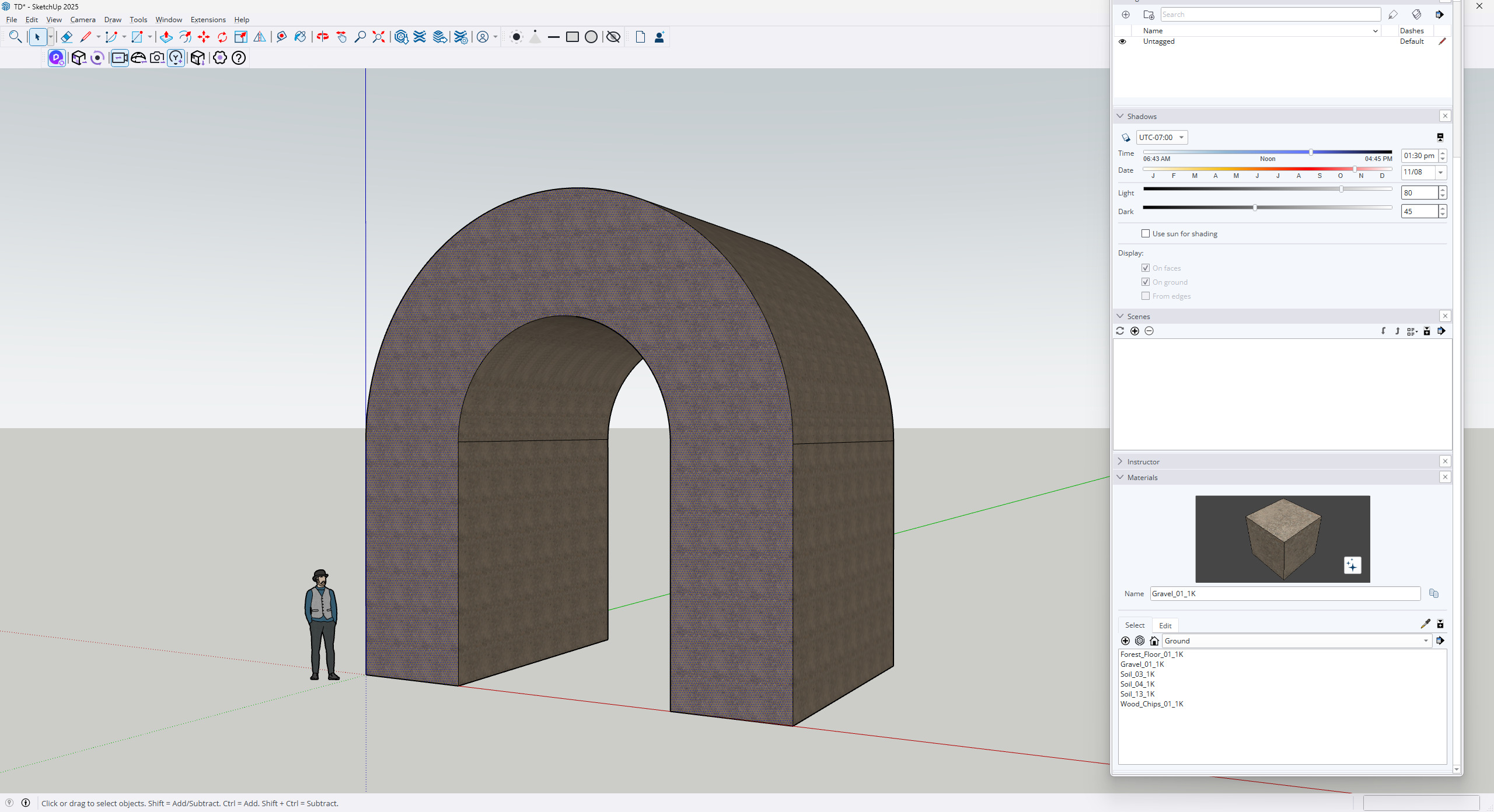Screen dimensions: 1494x812
Task: Toggle the On faces checkbox
Action: tap(1146, 268)
